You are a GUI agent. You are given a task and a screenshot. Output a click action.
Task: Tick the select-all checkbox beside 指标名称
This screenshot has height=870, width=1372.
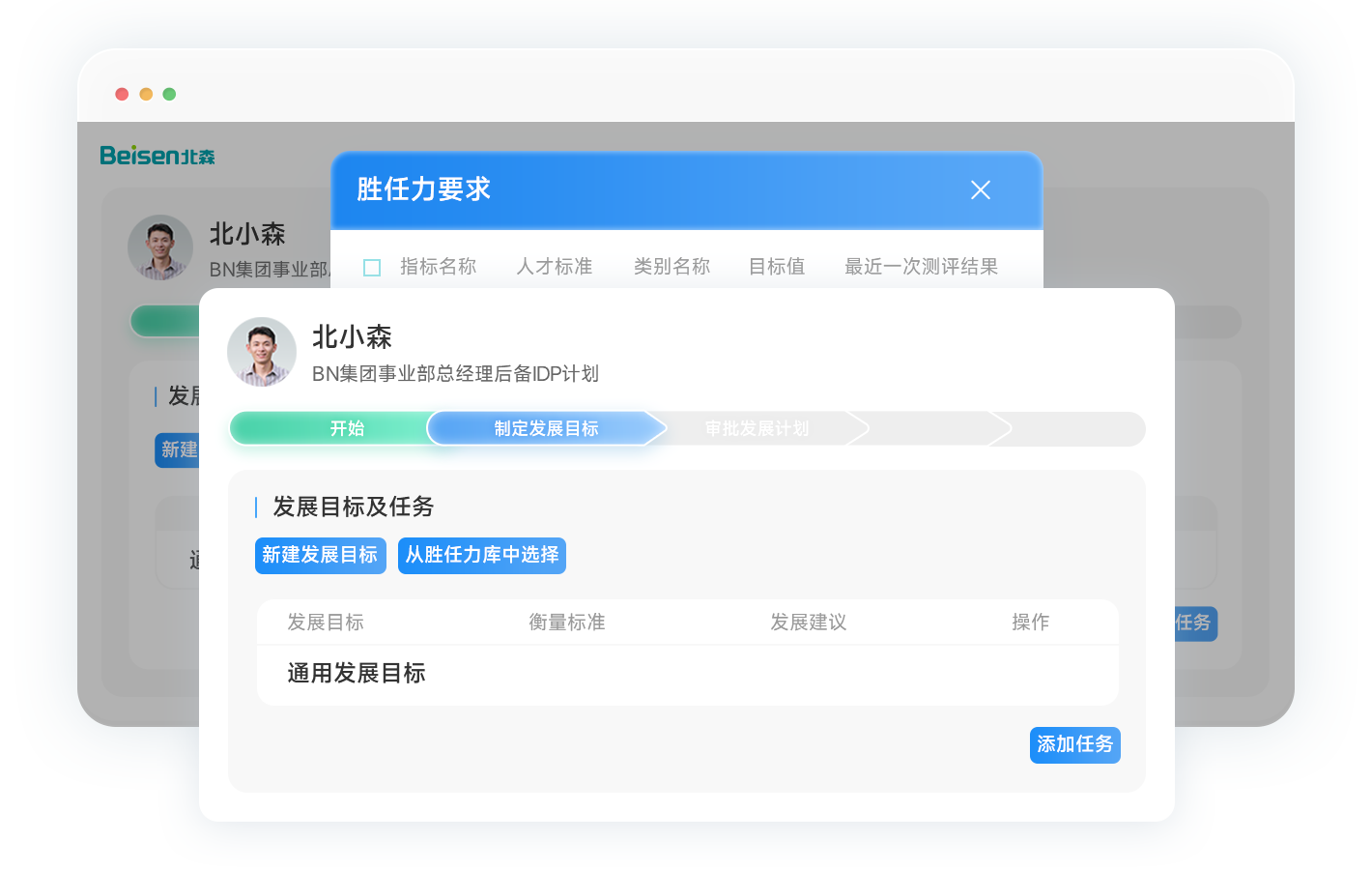[x=372, y=268]
